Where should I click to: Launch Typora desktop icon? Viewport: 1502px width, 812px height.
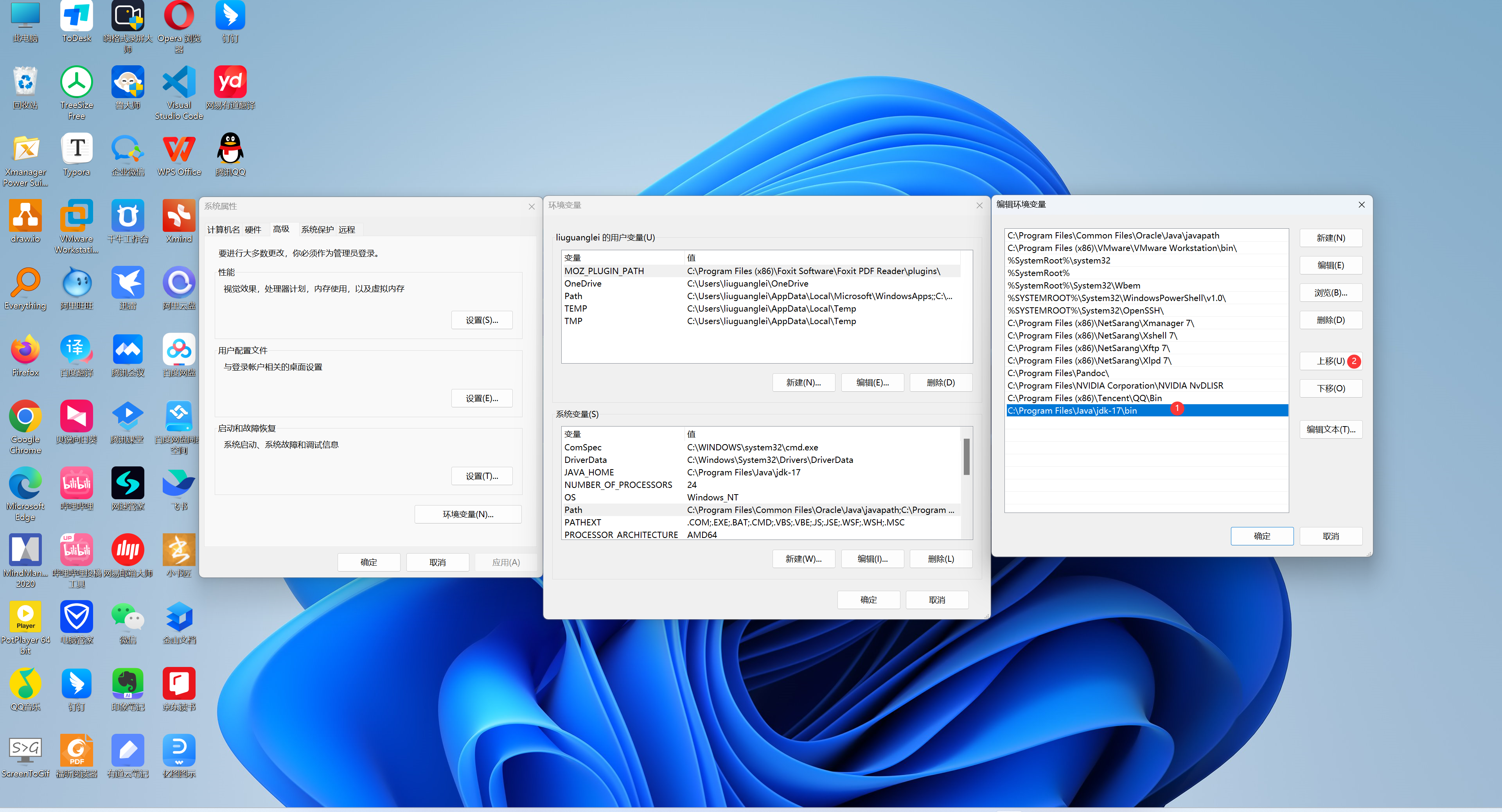point(76,154)
